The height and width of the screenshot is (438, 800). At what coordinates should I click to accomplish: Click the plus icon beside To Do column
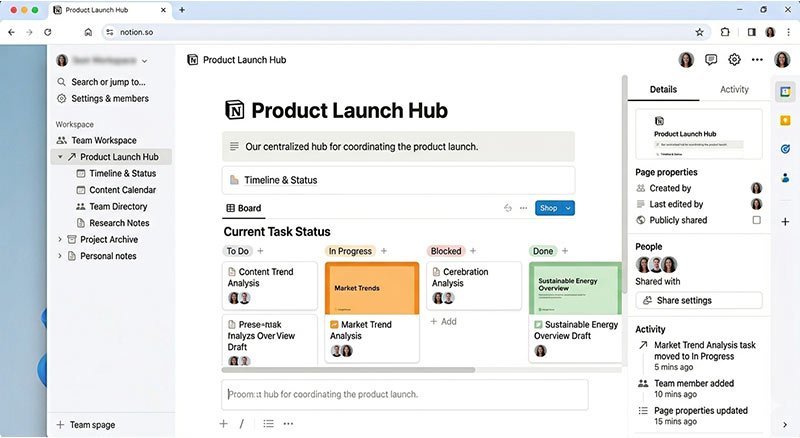(x=261, y=251)
